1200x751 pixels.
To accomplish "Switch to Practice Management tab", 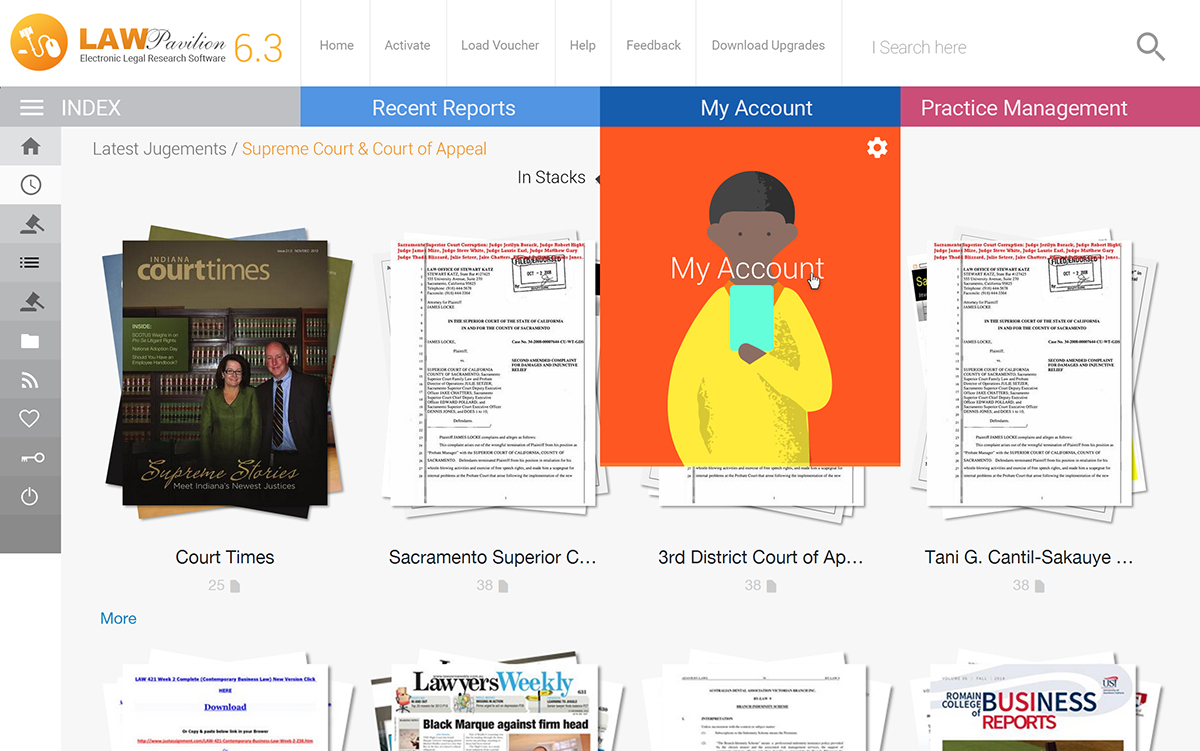I will 1050,107.
